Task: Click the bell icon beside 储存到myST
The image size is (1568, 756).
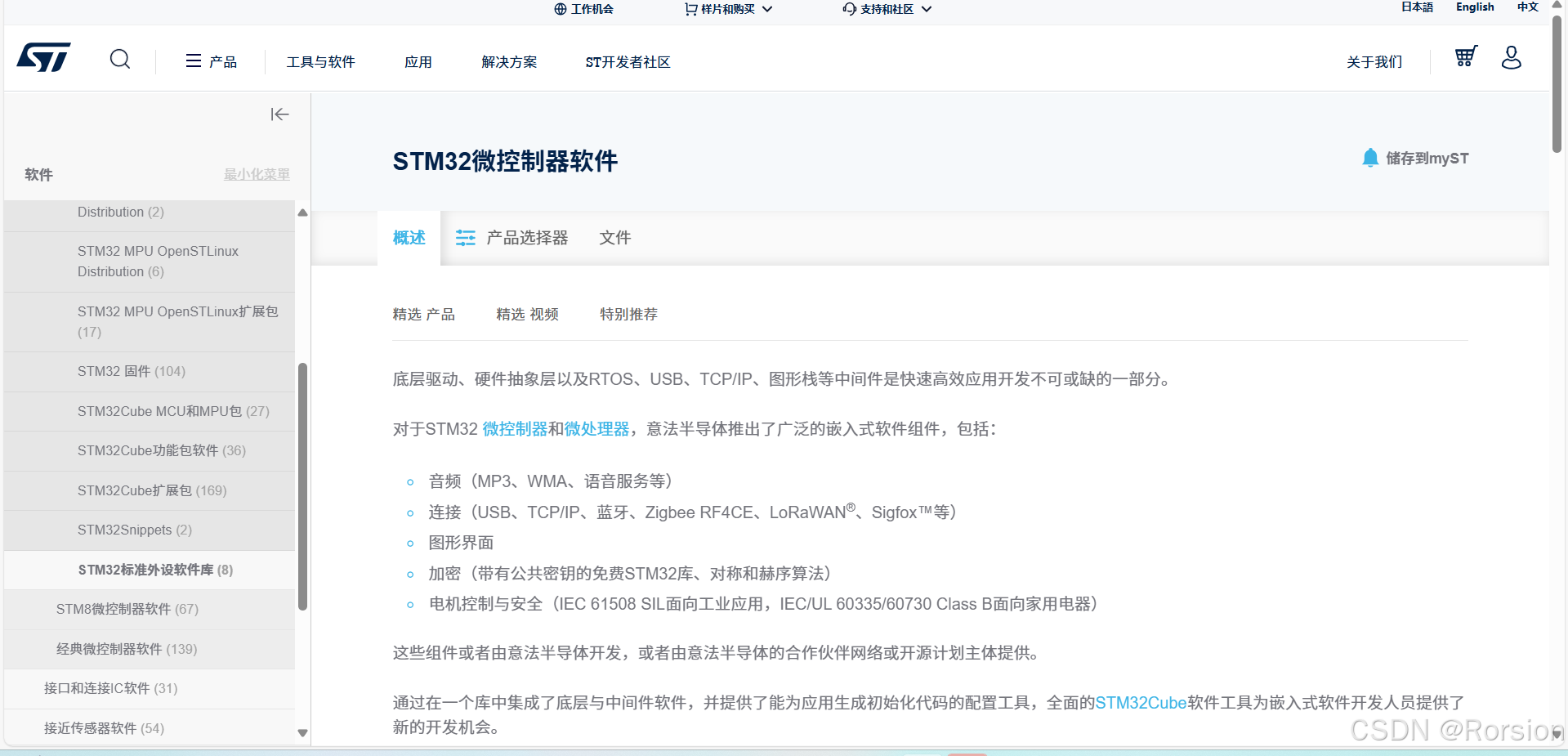Action: [1370, 158]
